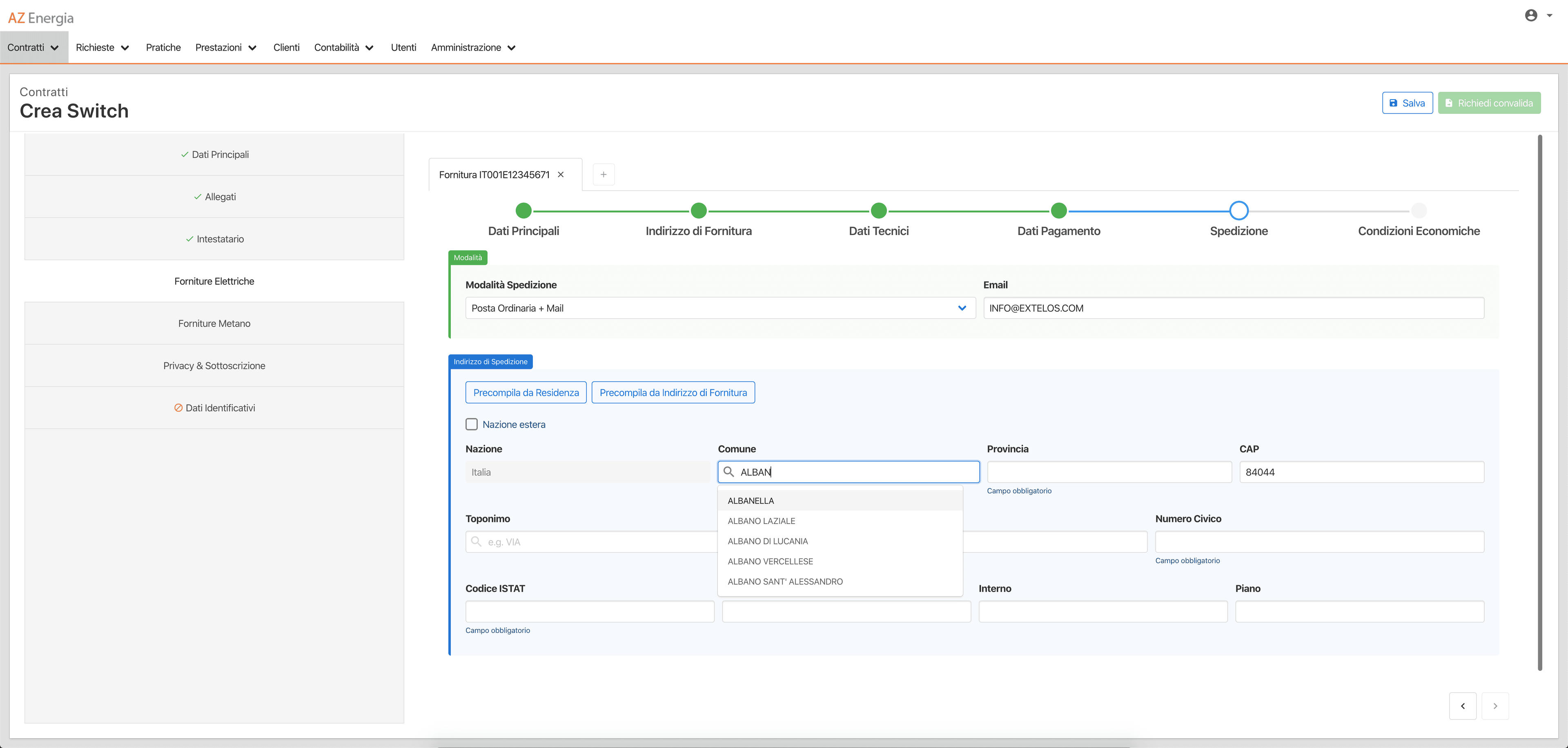Viewport: 1568px width, 748px height.
Task: Go to Intestatario sidebar section
Action: point(214,239)
